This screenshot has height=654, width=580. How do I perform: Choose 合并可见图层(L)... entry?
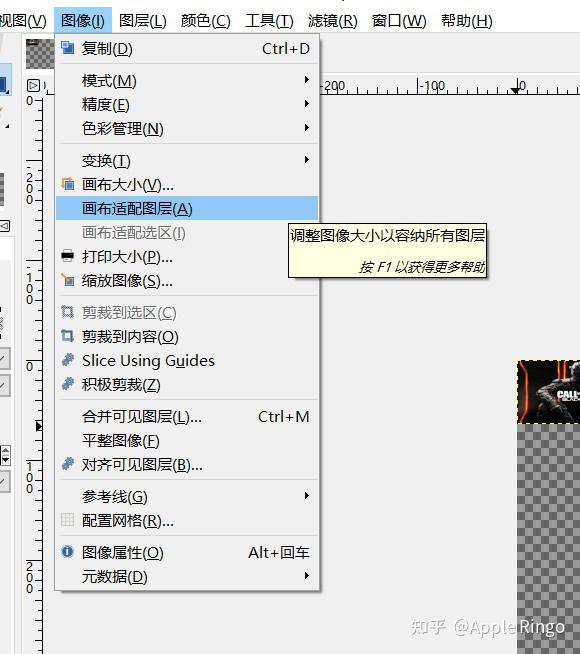click(x=187, y=416)
